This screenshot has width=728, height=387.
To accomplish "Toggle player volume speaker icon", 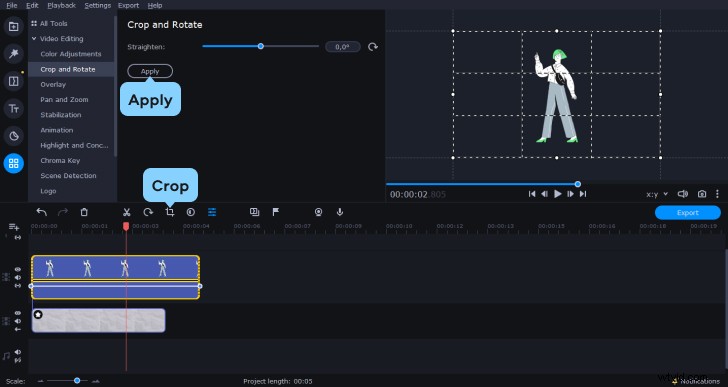I will click(x=682, y=194).
